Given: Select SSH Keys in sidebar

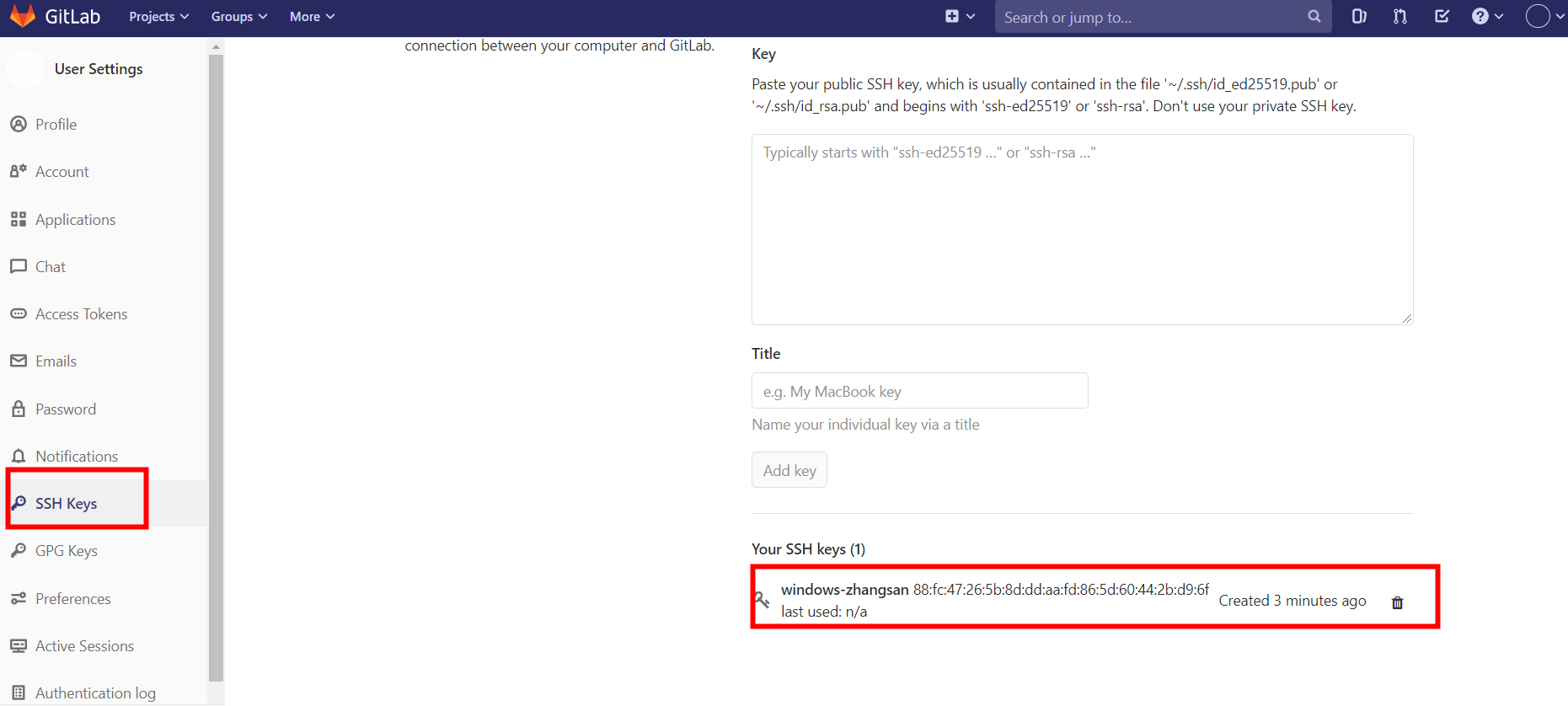Looking at the screenshot, I should coord(66,504).
